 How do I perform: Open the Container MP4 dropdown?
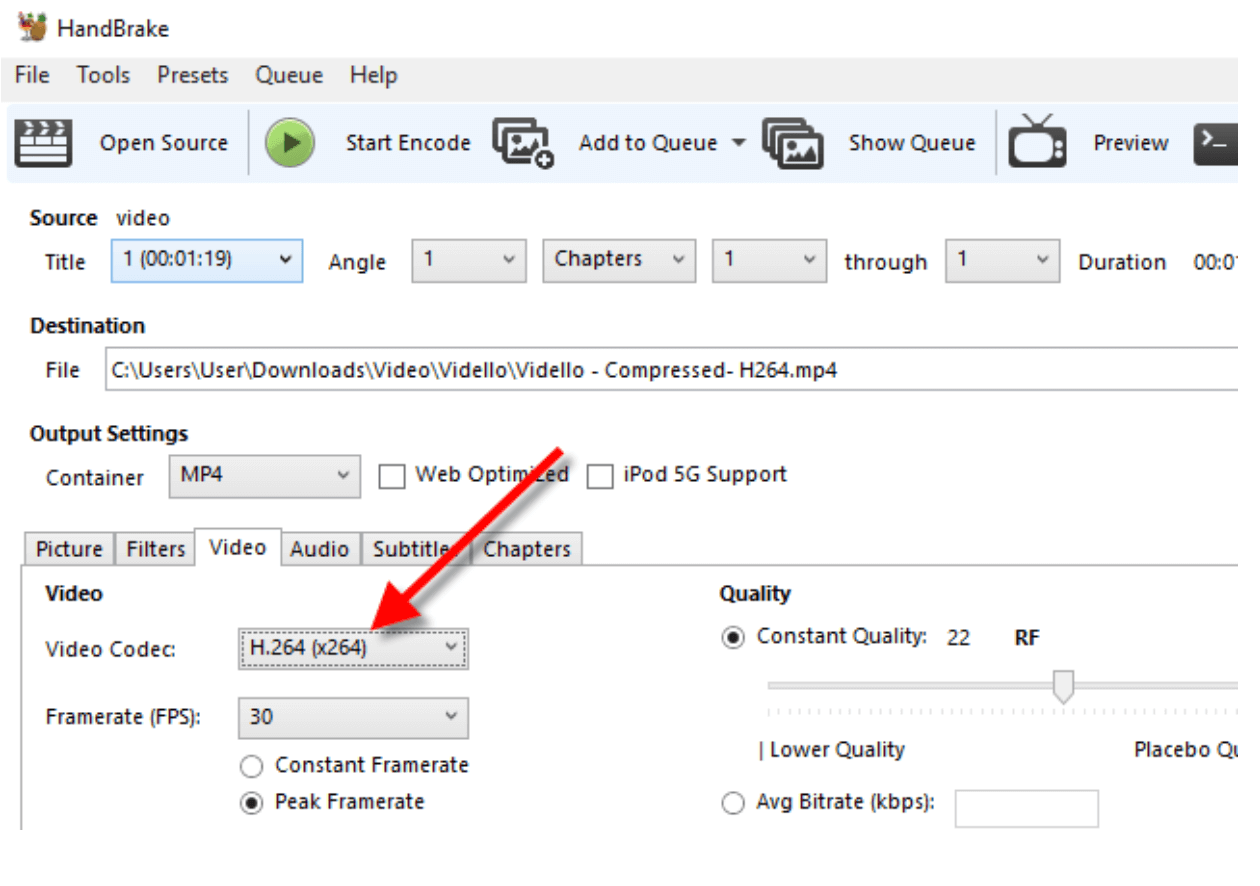[x=264, y=476]
